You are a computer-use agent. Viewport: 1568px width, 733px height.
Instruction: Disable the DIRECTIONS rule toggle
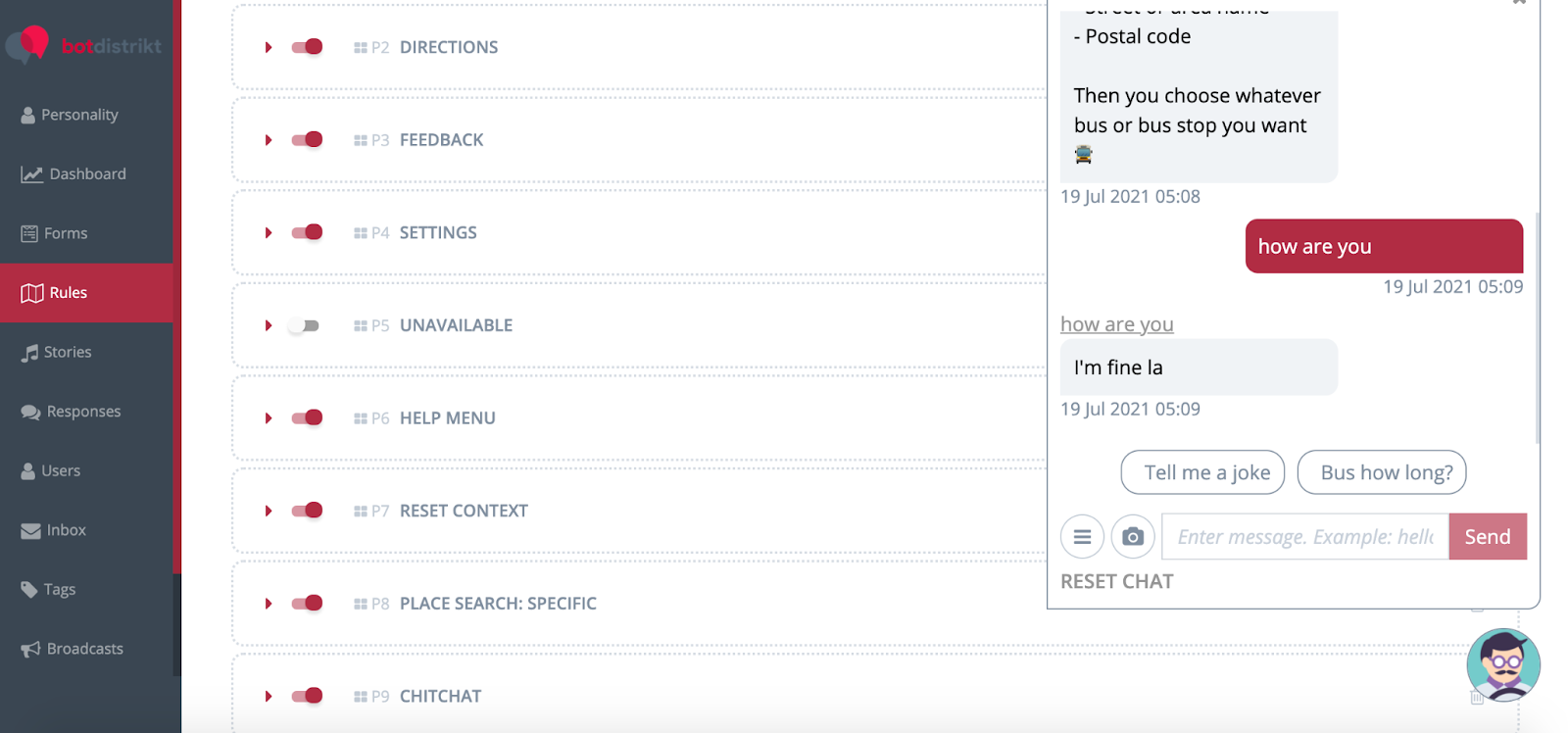[307, 47]
